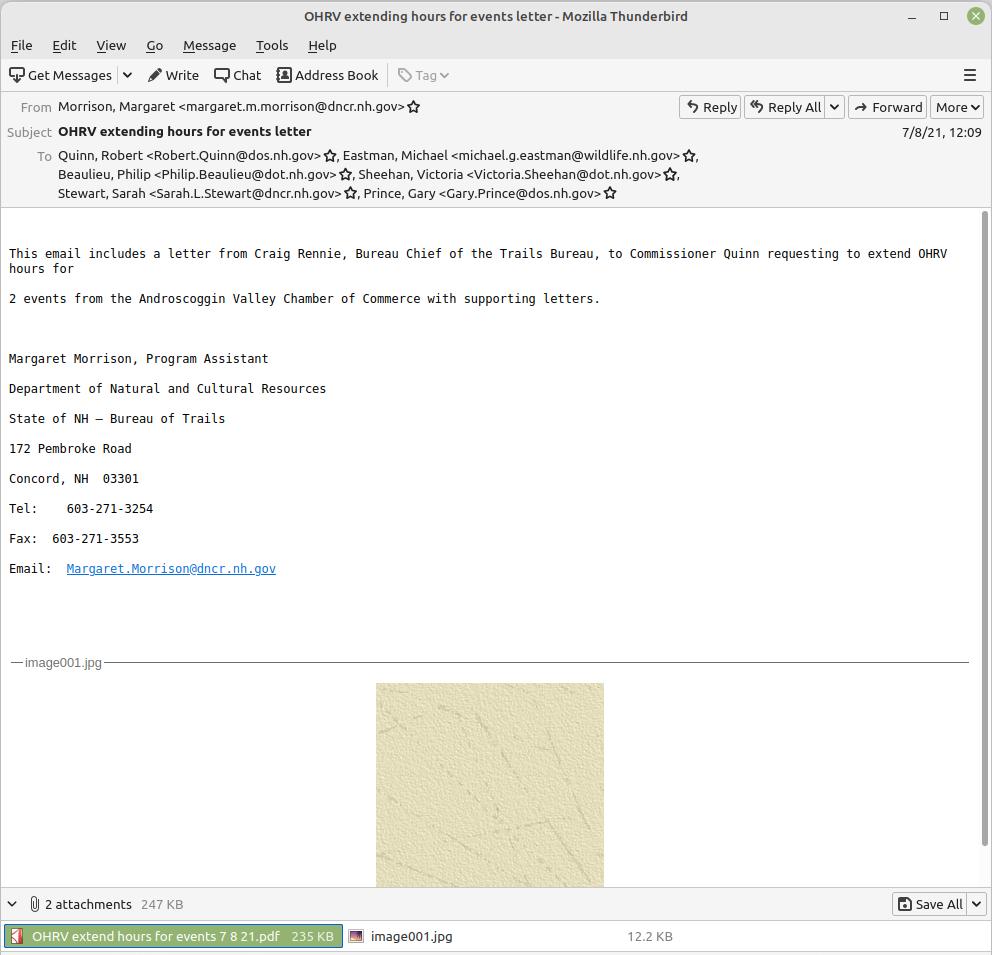Toggle star next to sender Margaret Morrison

(413, 107)
